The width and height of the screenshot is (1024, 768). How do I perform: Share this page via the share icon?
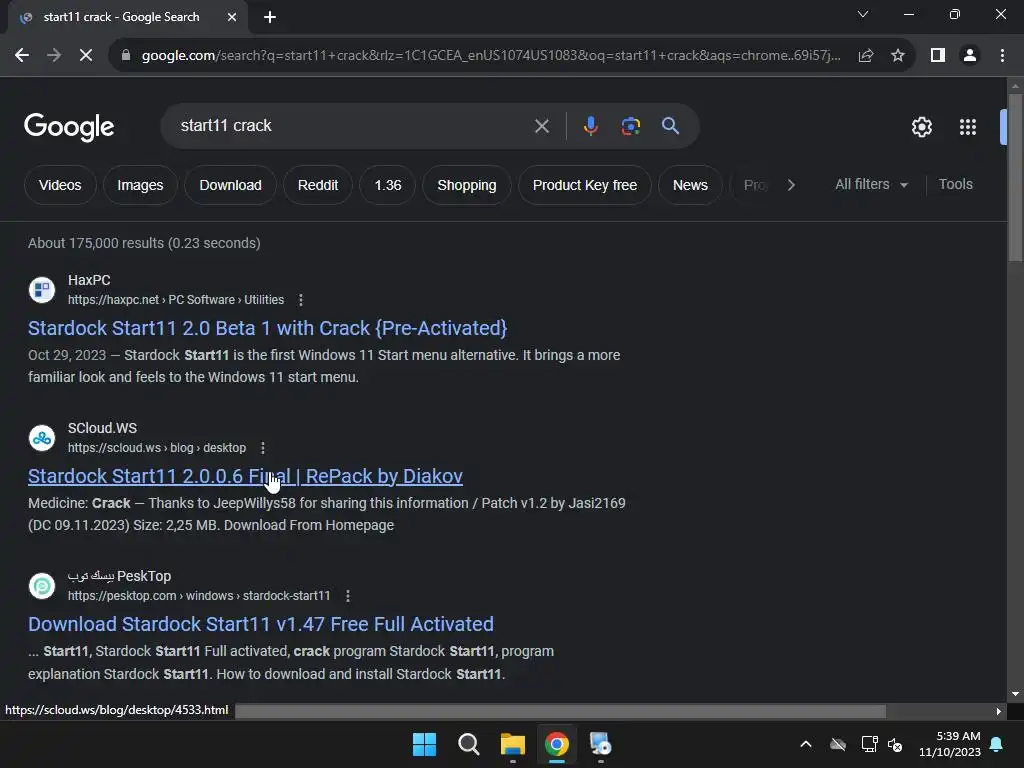tap(866, 56)
